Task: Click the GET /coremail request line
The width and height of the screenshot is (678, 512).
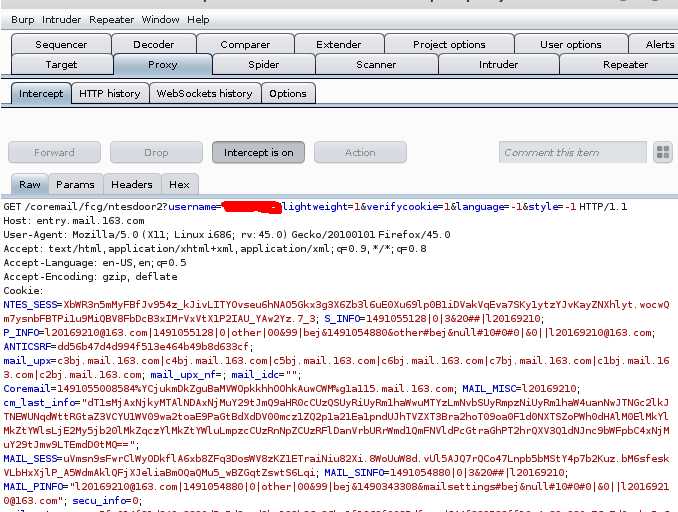Action: pos(315,207)
